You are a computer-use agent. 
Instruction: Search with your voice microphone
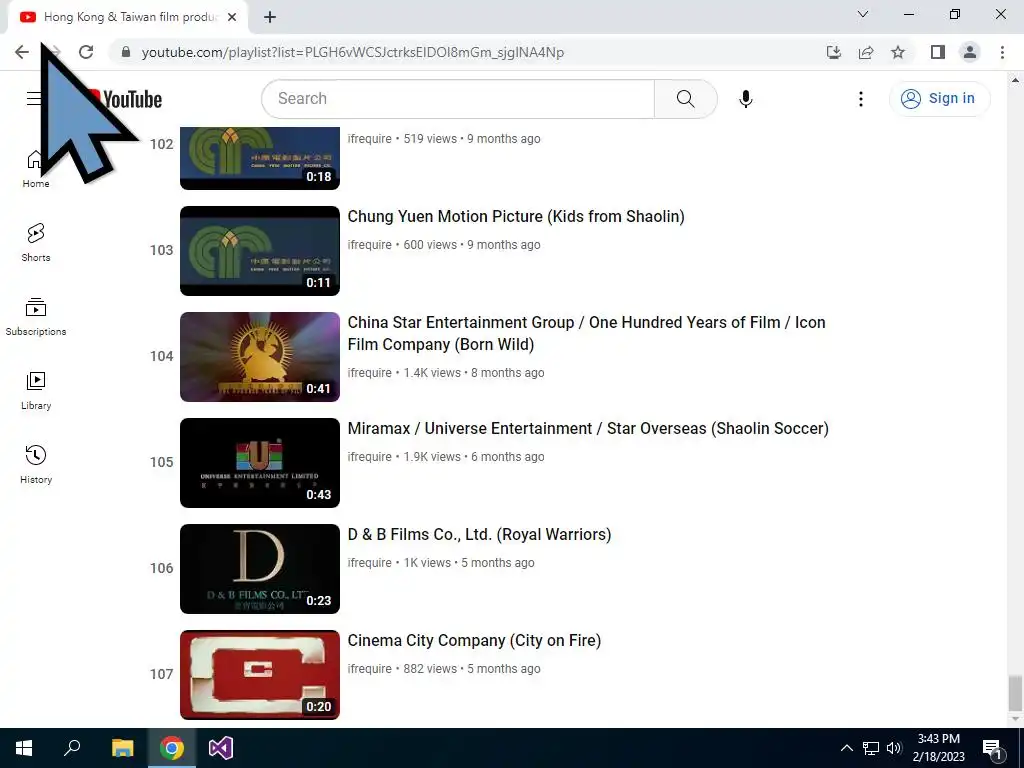click(746, 99)
